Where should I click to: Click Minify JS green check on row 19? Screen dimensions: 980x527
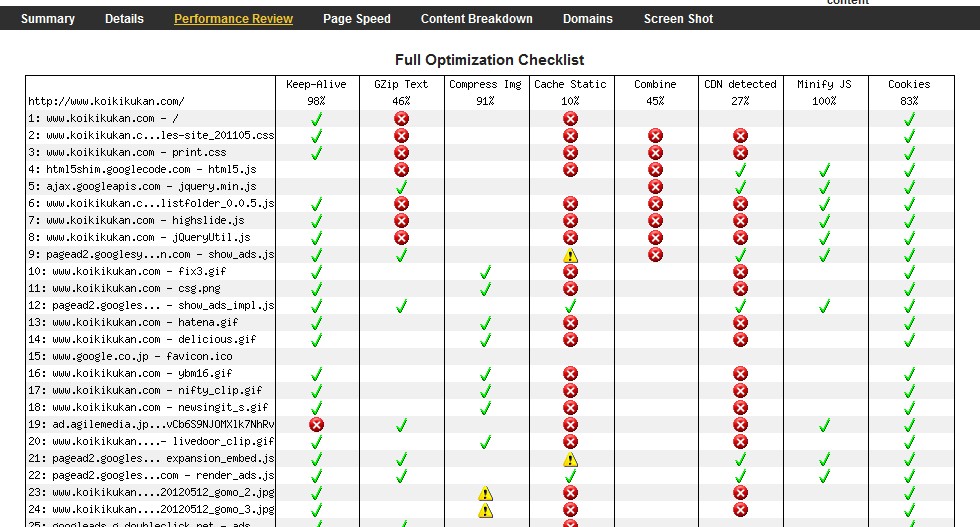(x=824, y=425)
